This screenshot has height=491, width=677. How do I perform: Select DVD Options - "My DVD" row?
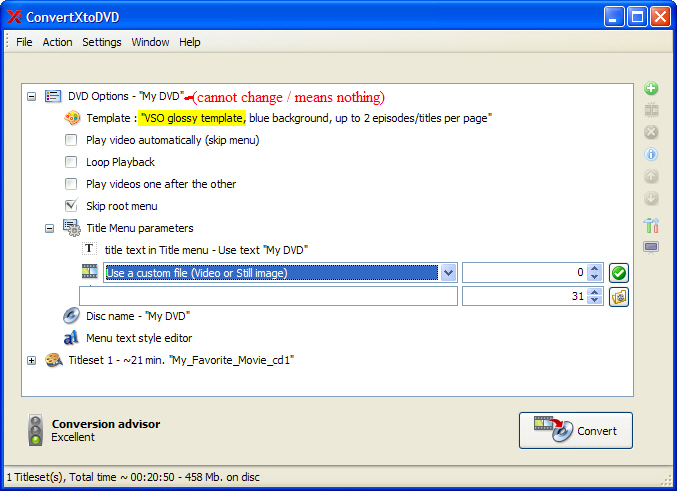click(x=126, y=96)
